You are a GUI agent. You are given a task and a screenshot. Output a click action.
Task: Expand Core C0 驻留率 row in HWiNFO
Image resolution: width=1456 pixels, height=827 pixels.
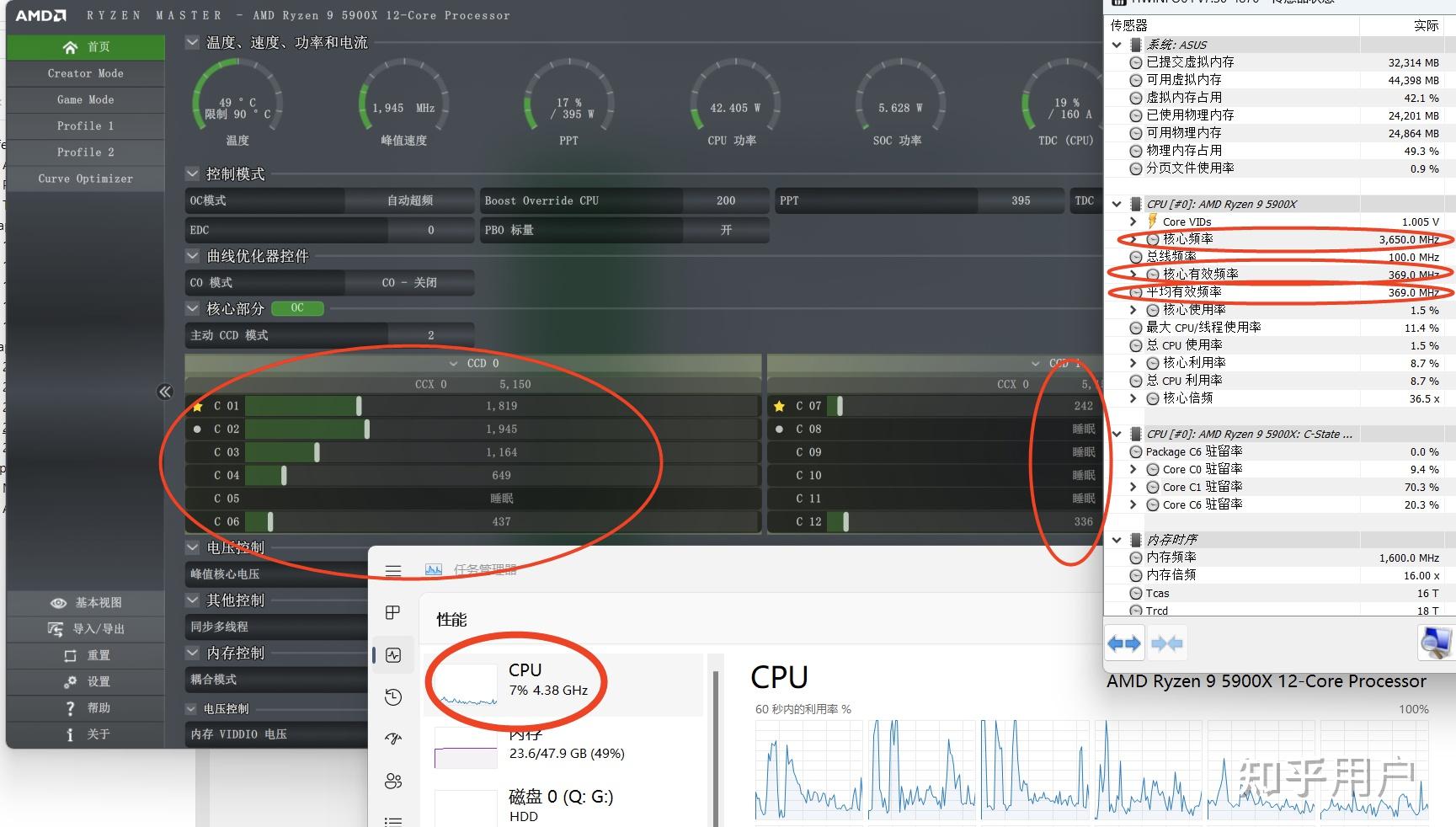tap(1133, 469)
